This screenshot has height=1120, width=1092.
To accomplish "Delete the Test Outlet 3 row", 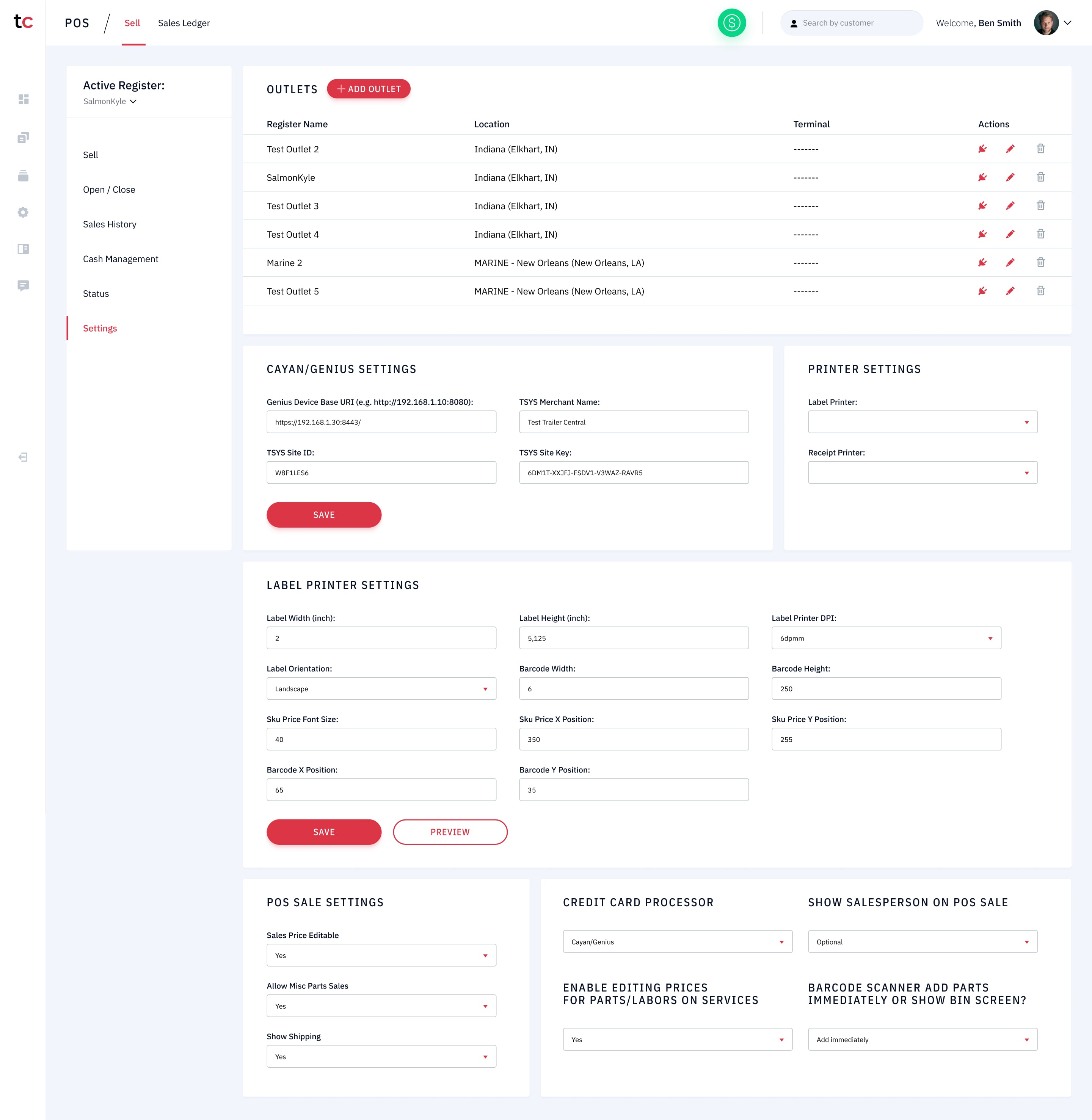I will coord(1040,206).
